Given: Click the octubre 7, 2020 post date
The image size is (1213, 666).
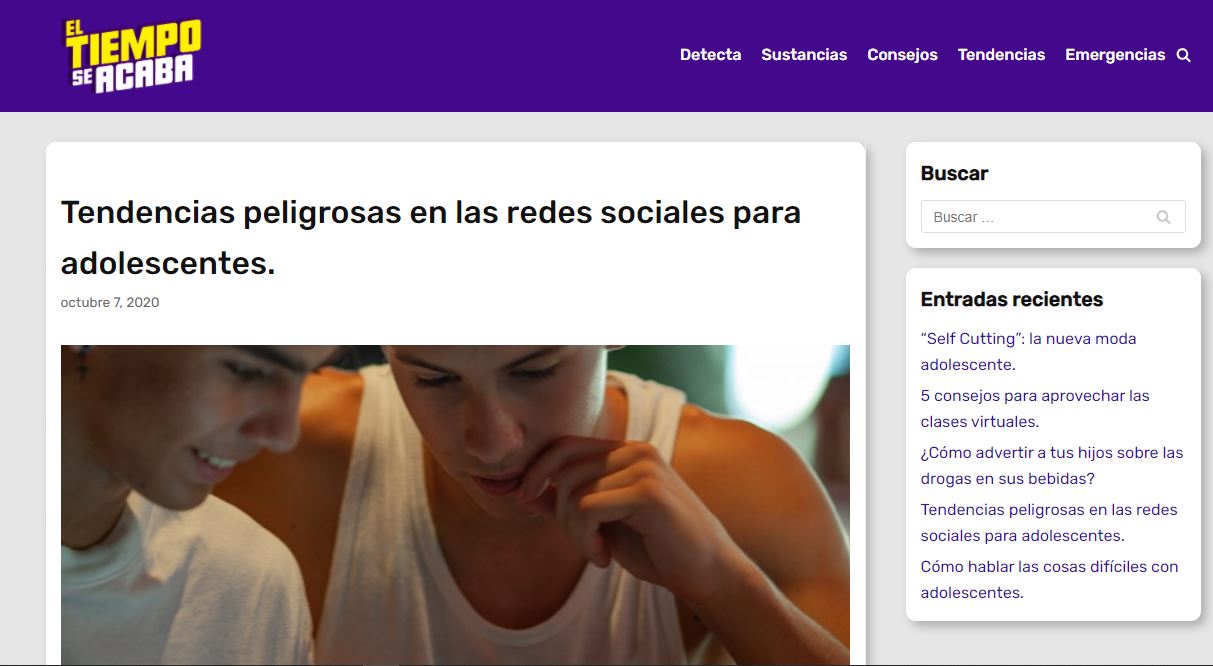Looking at the screenshot, I should pyautogui.click(x=110, y=302).
